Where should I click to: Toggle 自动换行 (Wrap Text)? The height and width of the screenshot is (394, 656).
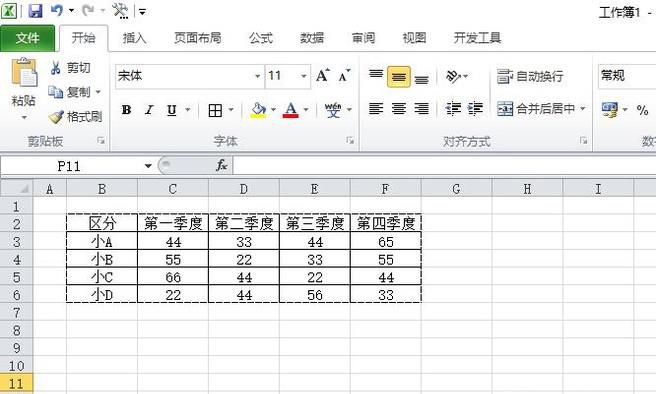[x=530, y=77]
